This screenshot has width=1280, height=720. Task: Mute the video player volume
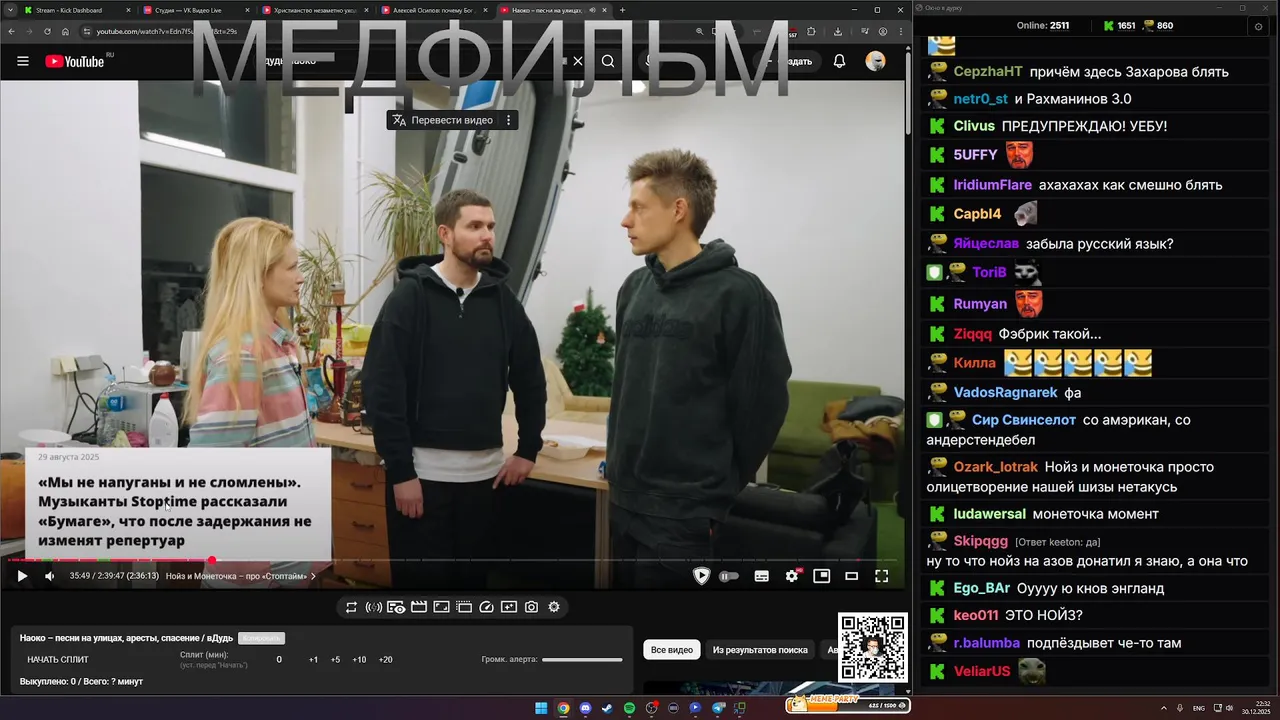50,576
